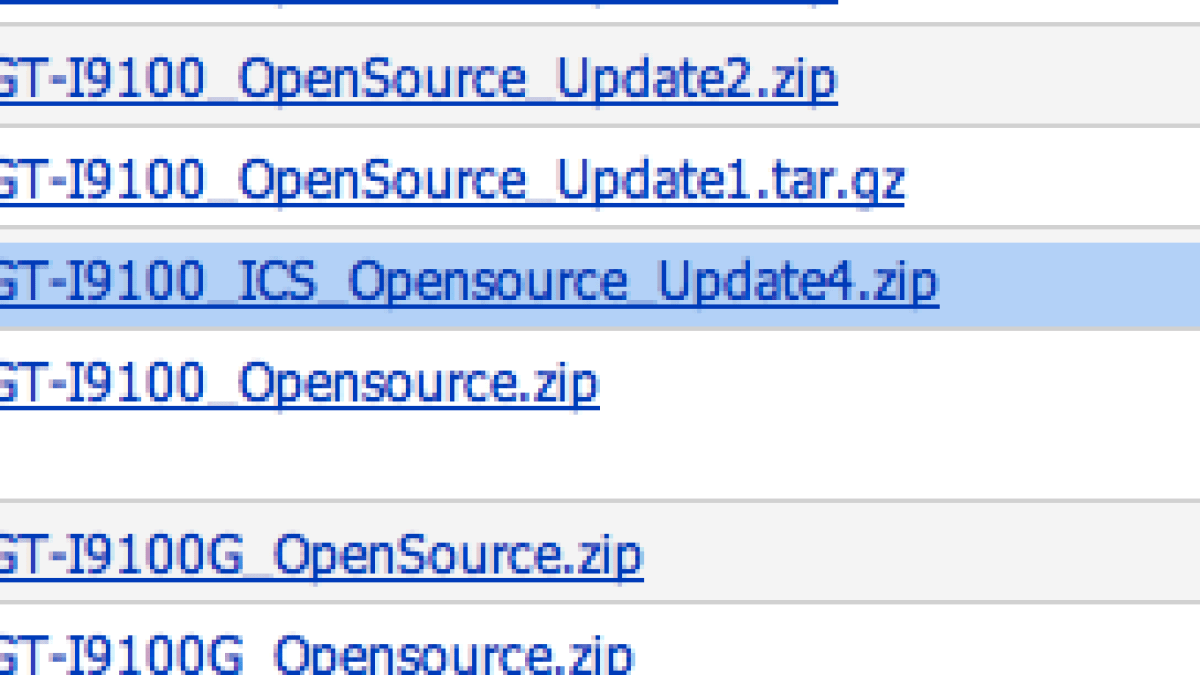Choose the ICS Update4 source download

[x=468, y=283]
